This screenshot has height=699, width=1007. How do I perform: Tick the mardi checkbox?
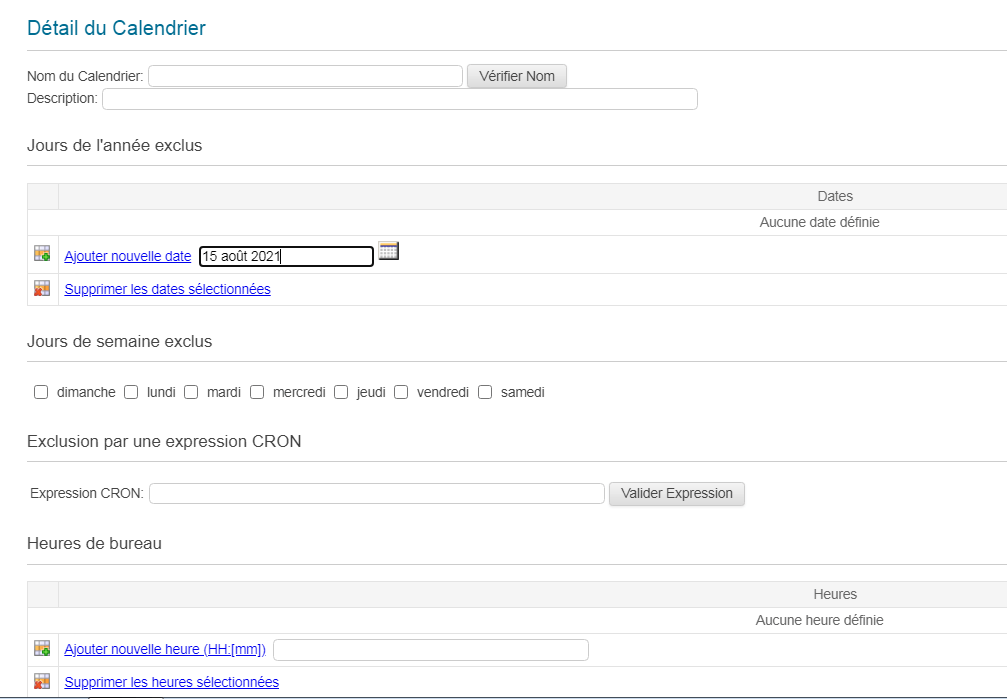[x=191, y=392]
